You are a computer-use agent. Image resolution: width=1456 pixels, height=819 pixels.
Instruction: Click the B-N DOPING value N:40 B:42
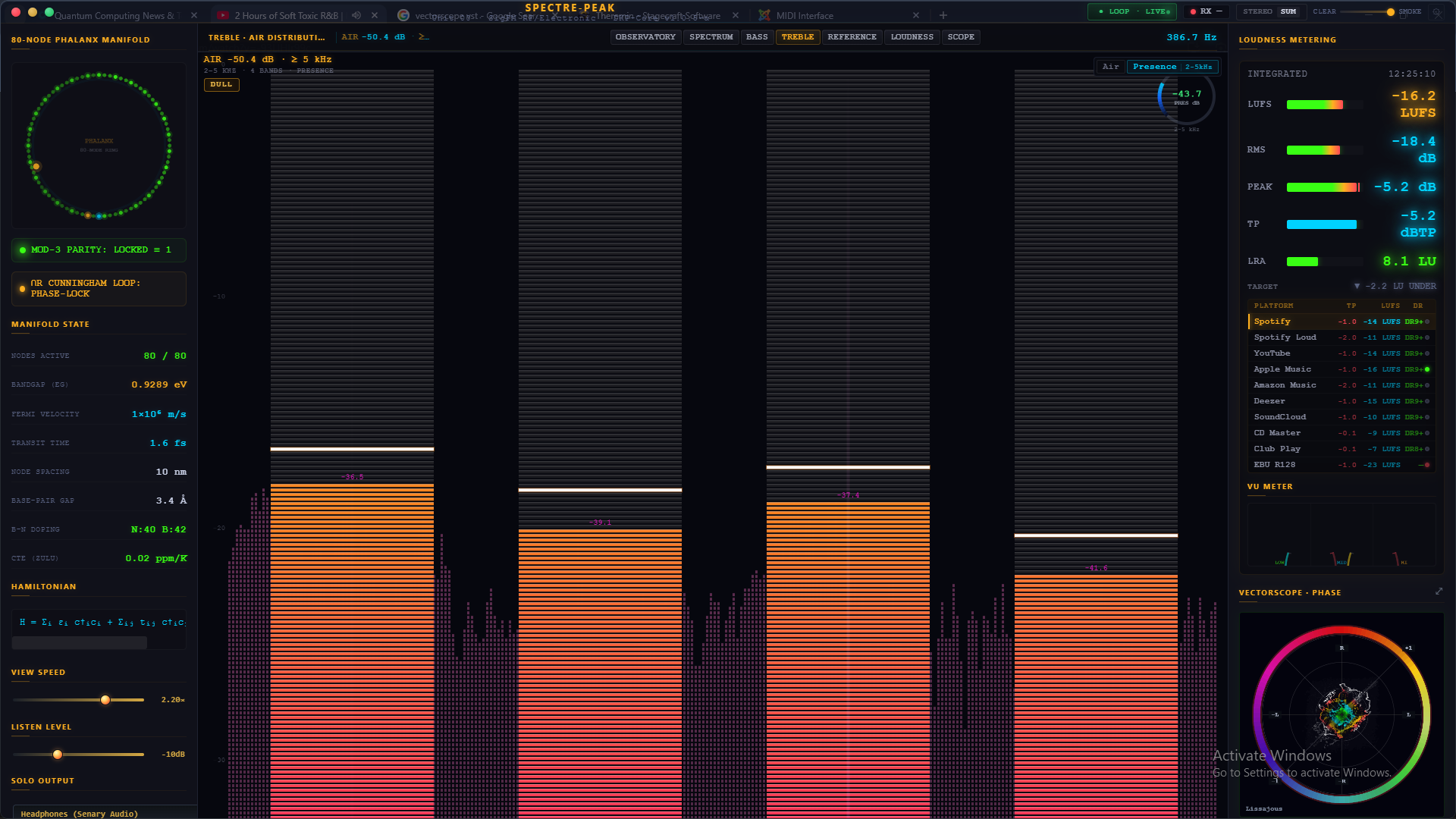pyautogui.click(x=158, y=529)
